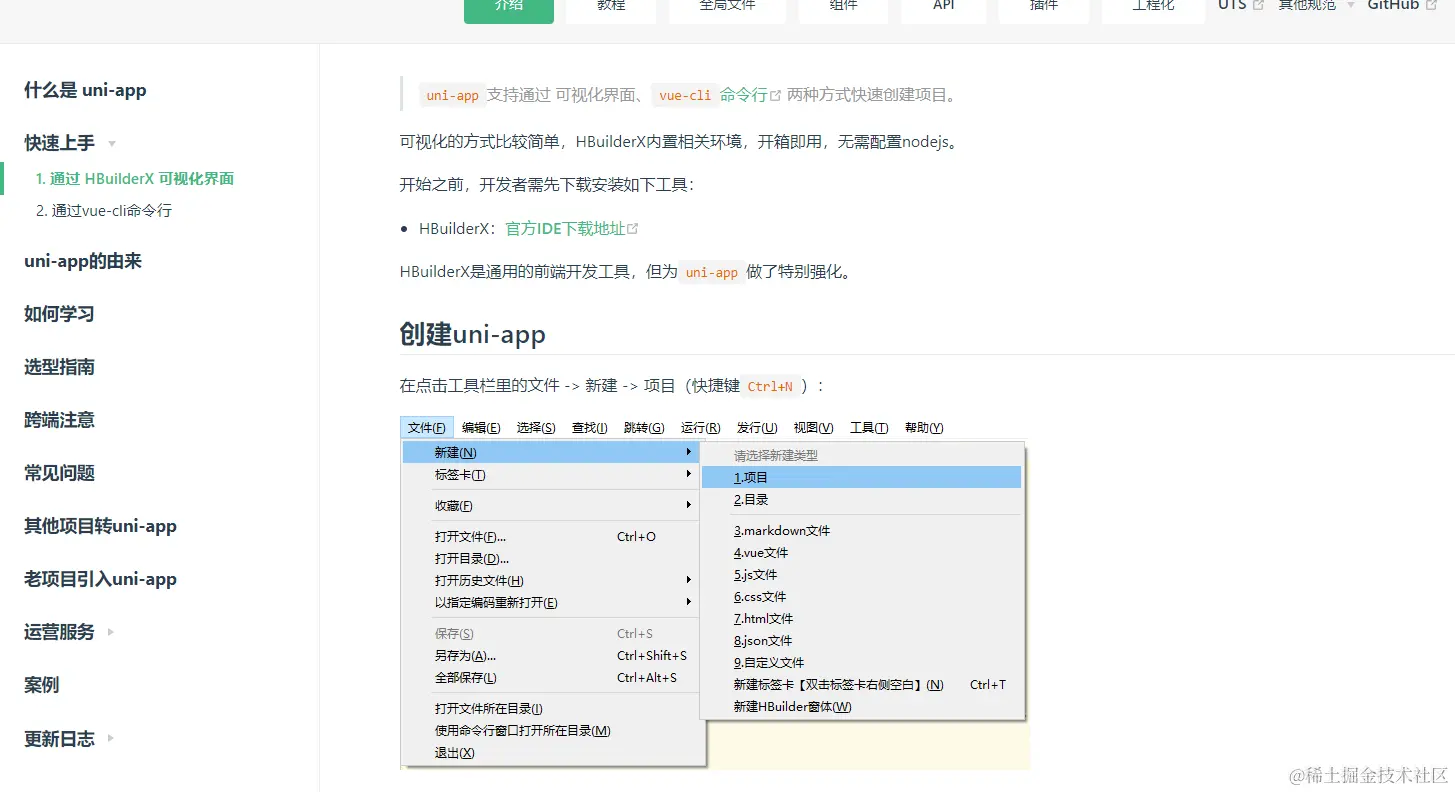The width and height of the screenshot is (1455, 792).
Task: Select 1.项目 in the new submenu
Action: point(862,478)
